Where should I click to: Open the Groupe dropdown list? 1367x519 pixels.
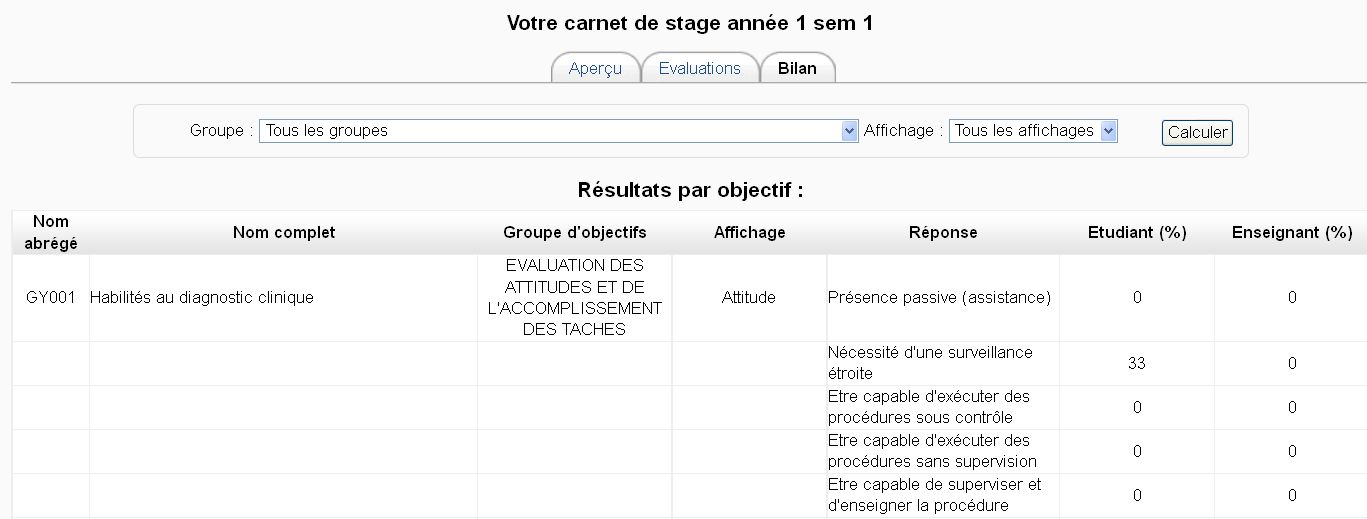coord(550,131)
